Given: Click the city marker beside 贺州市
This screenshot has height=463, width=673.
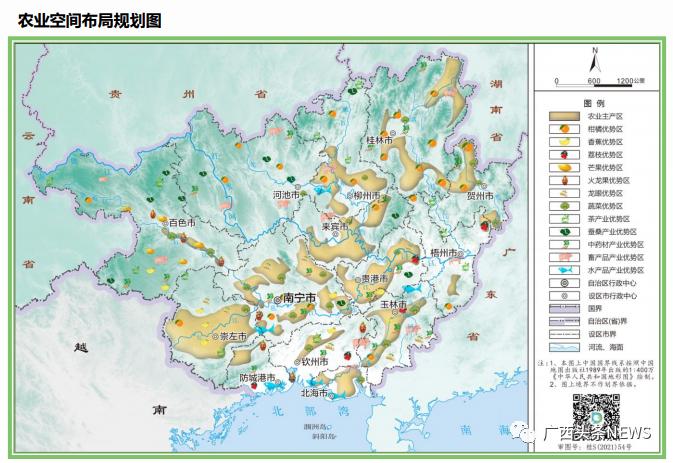Looking at the screenshot, I should (x=485, y=186).
